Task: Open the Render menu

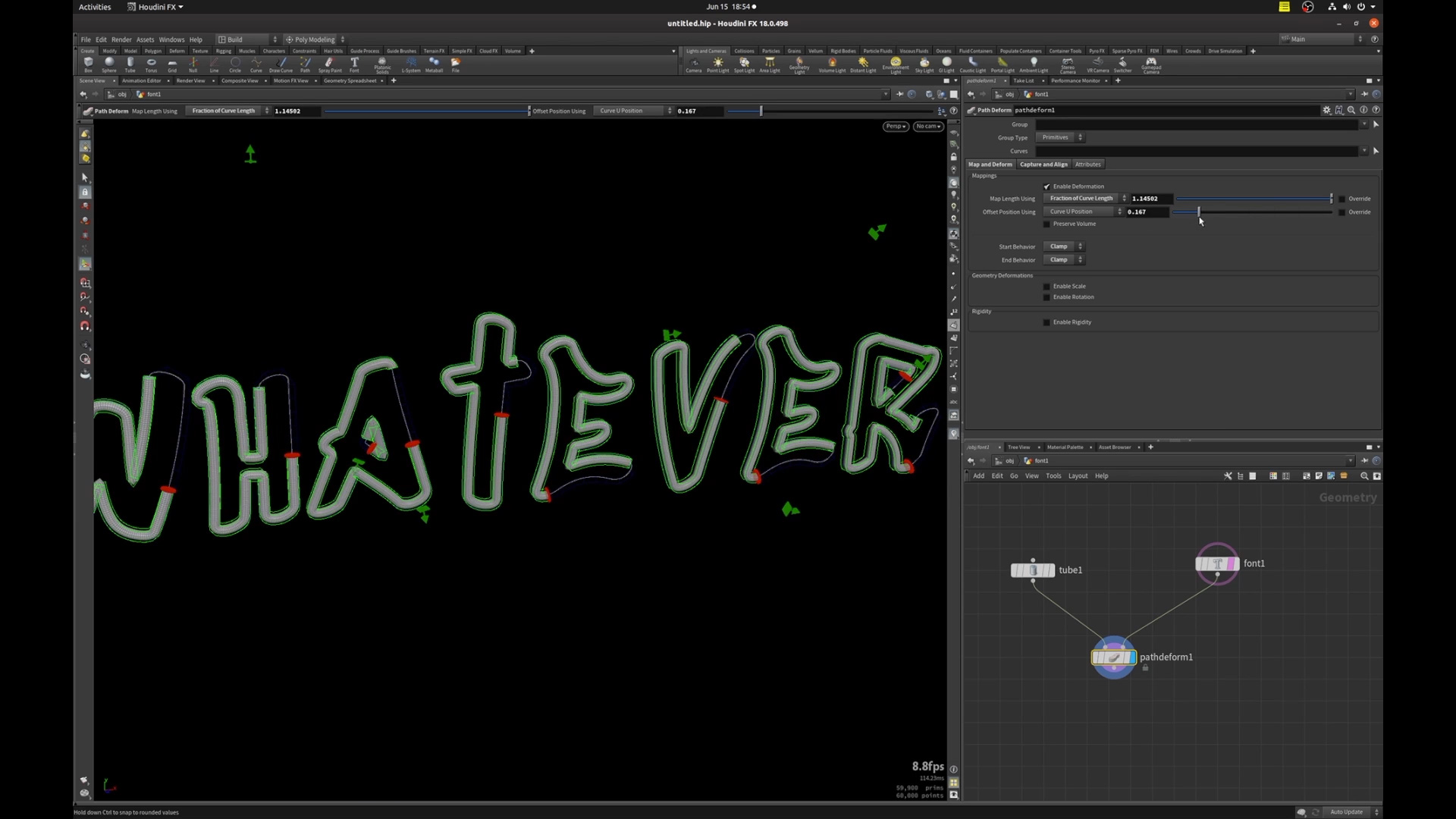Action: [x=121, y=39]
